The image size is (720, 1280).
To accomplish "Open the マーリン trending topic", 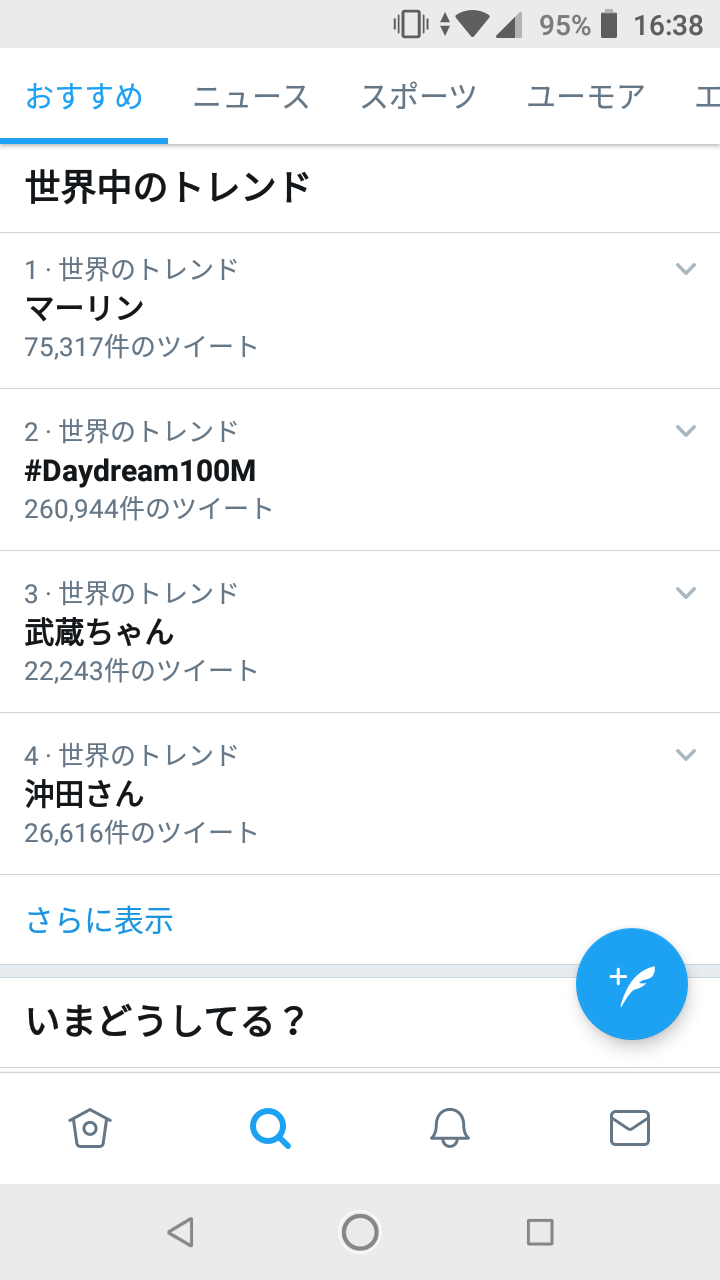I will [x=85, y=308].
